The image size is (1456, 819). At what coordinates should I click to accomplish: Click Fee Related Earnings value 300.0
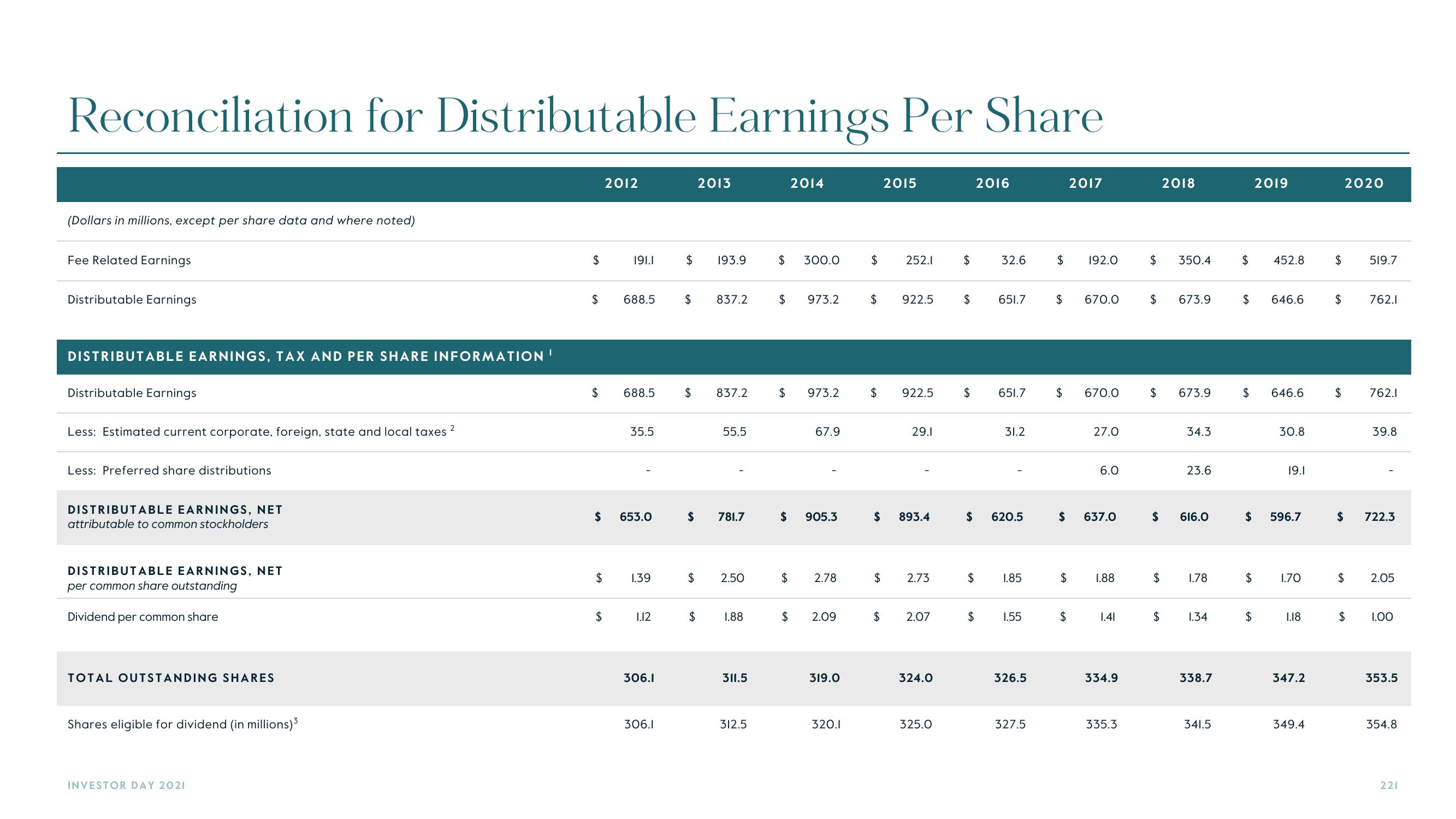pyautogui.click(x=821, y=260)
